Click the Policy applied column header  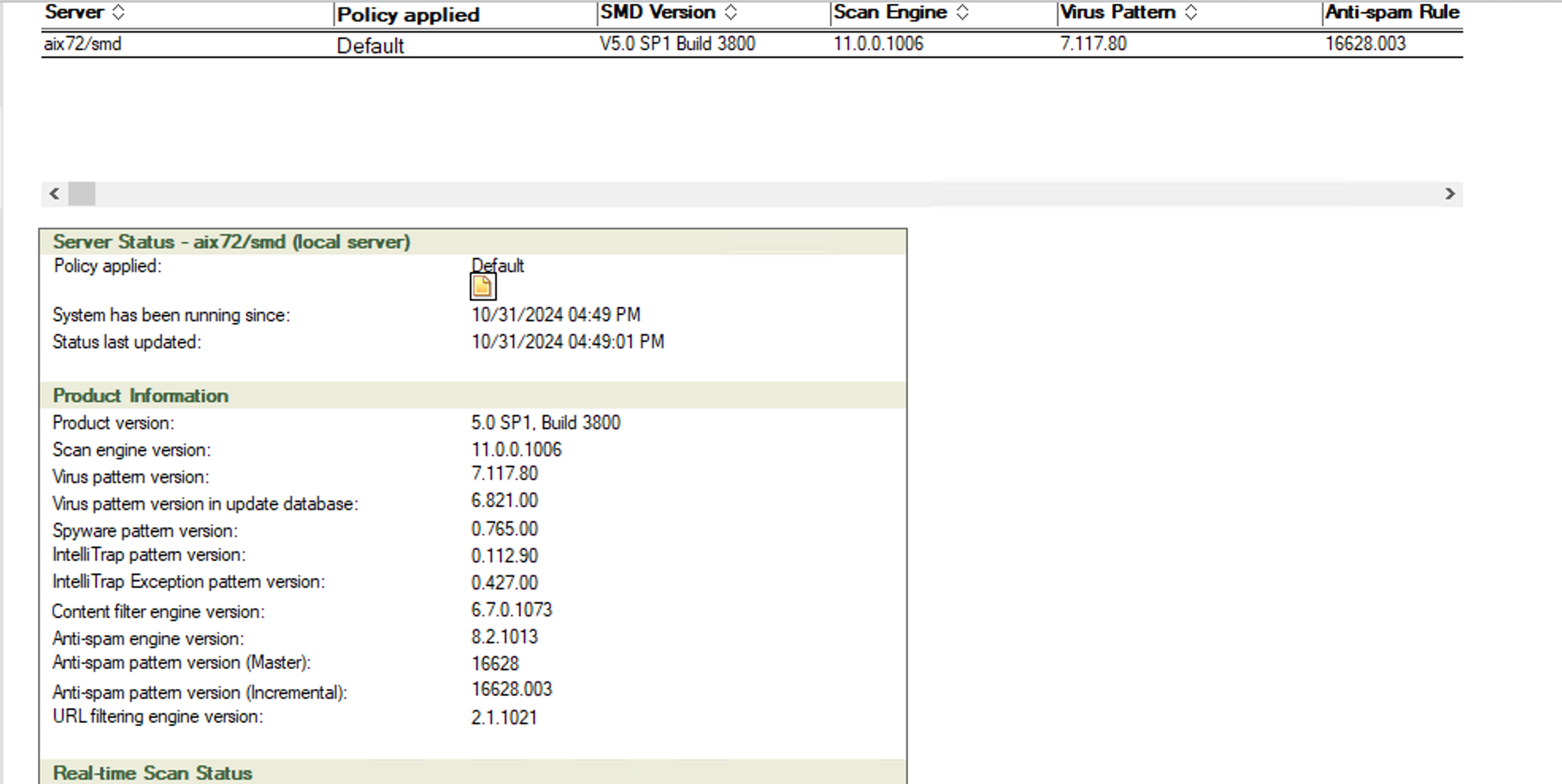click(408, 15)
